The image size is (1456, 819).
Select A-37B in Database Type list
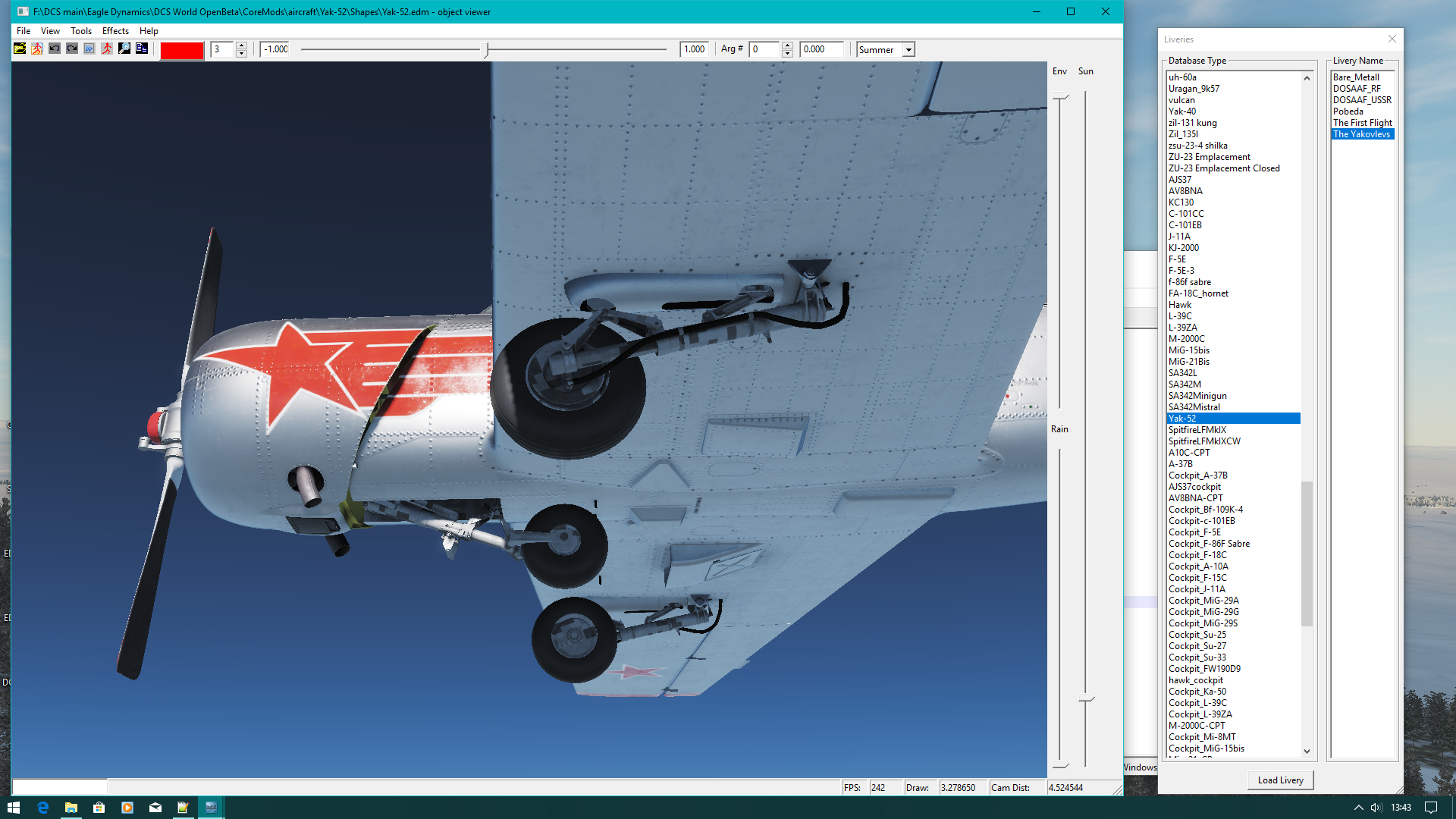[1233, 464]
